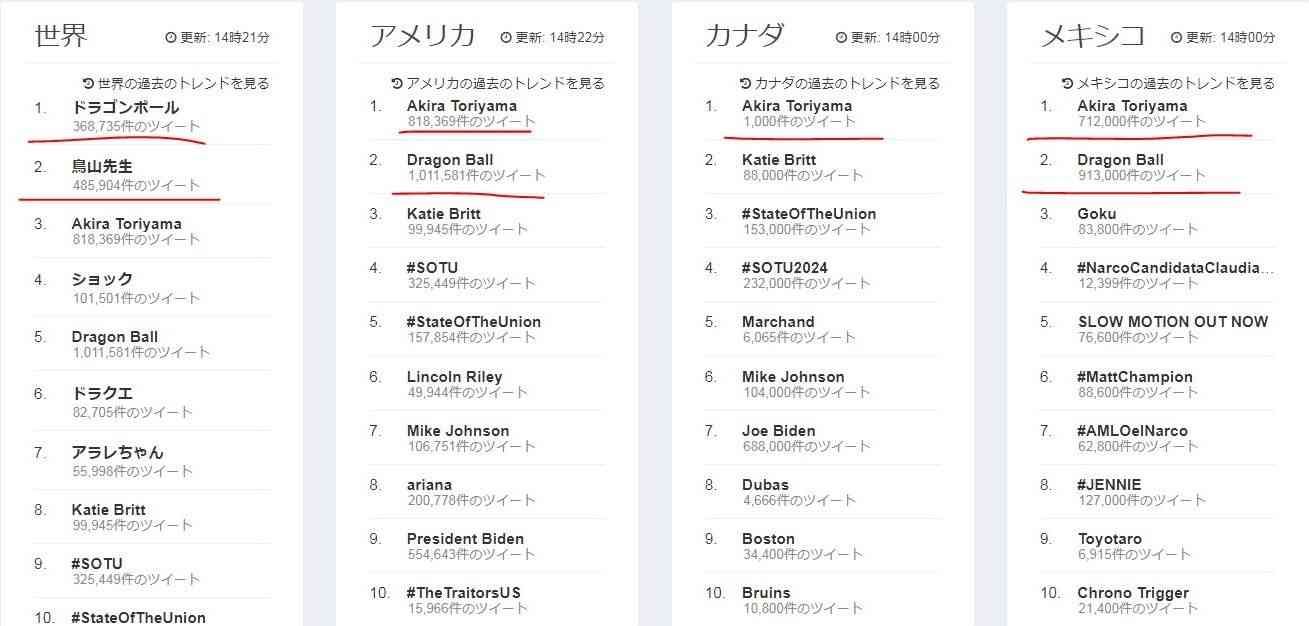Click the clock icon beside the 世界 update time
1309x626 pixels.
point(170,38)
